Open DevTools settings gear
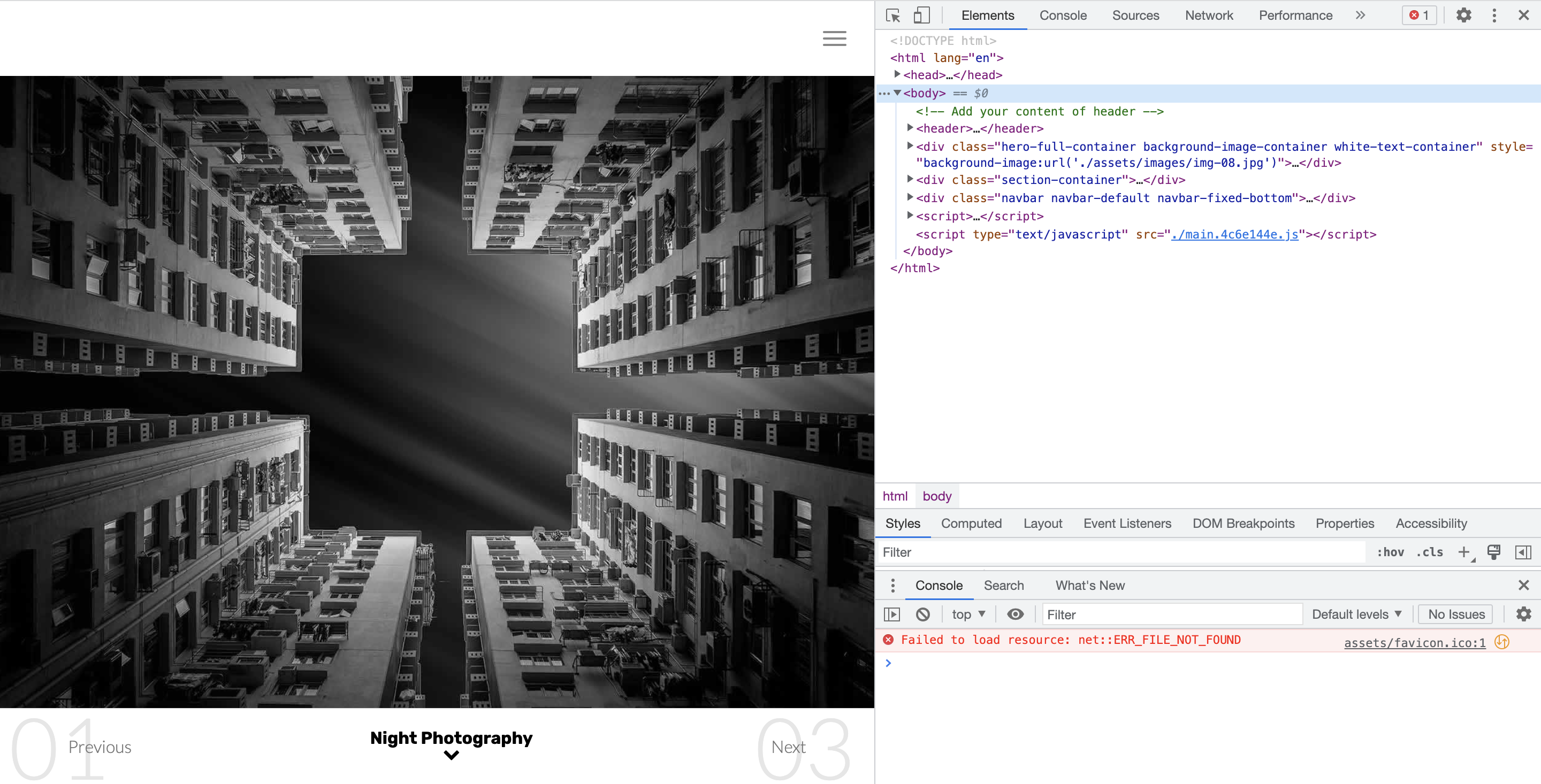 [1463, 15]
